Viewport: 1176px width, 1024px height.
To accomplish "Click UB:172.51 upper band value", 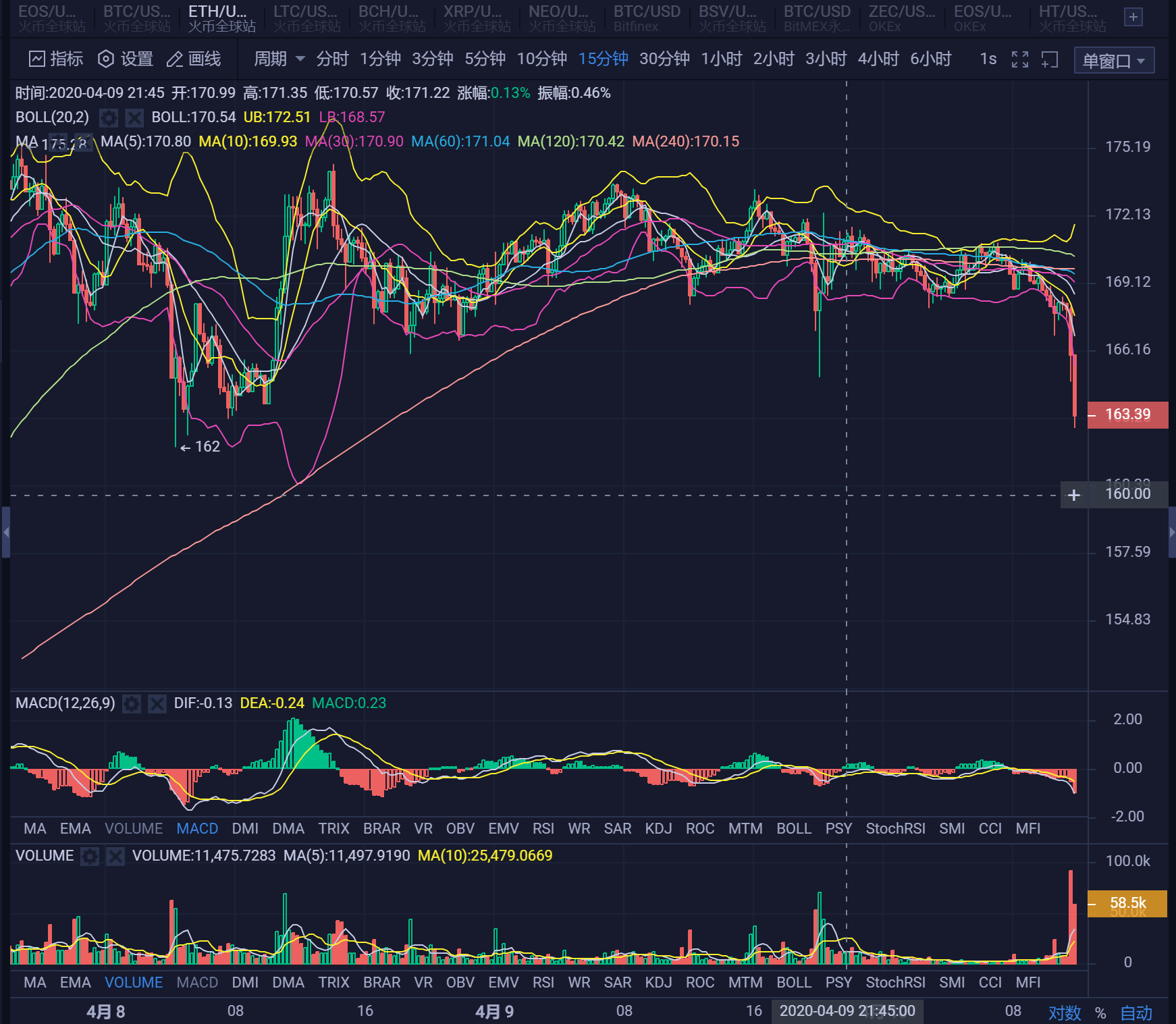I will pos(277,117).
